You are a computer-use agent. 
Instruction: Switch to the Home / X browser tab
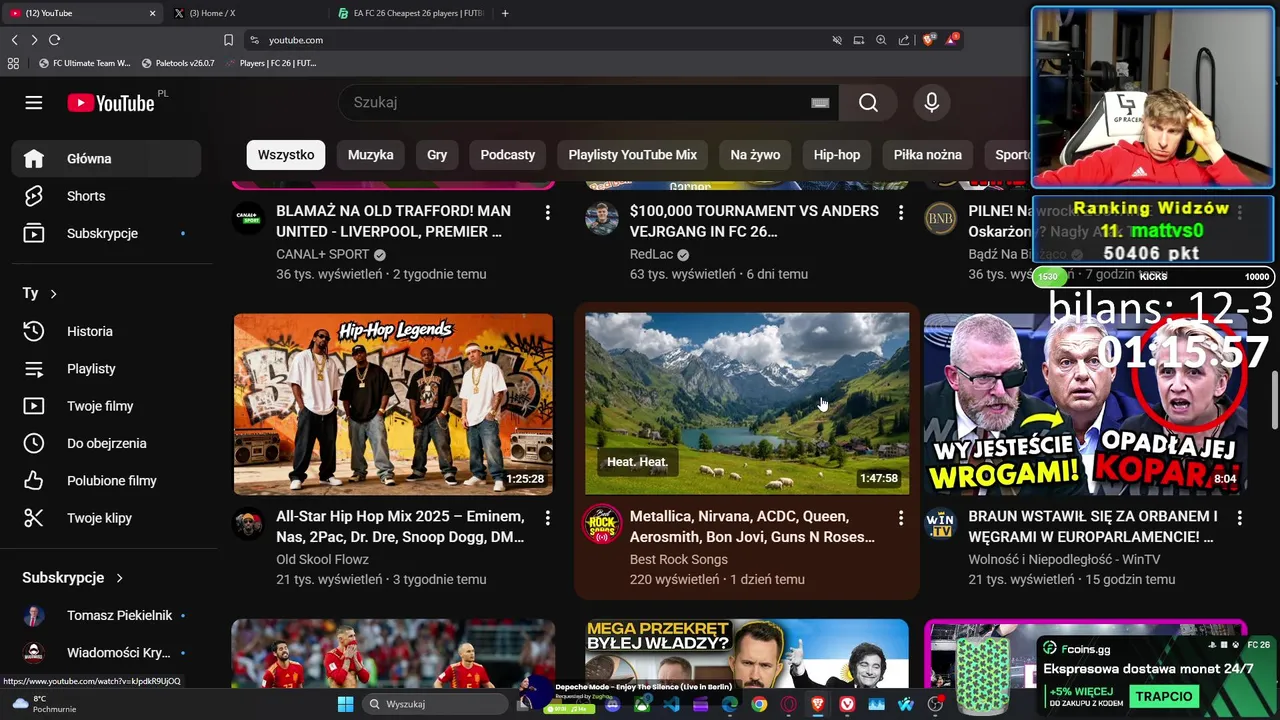click(x=245, y=13)
